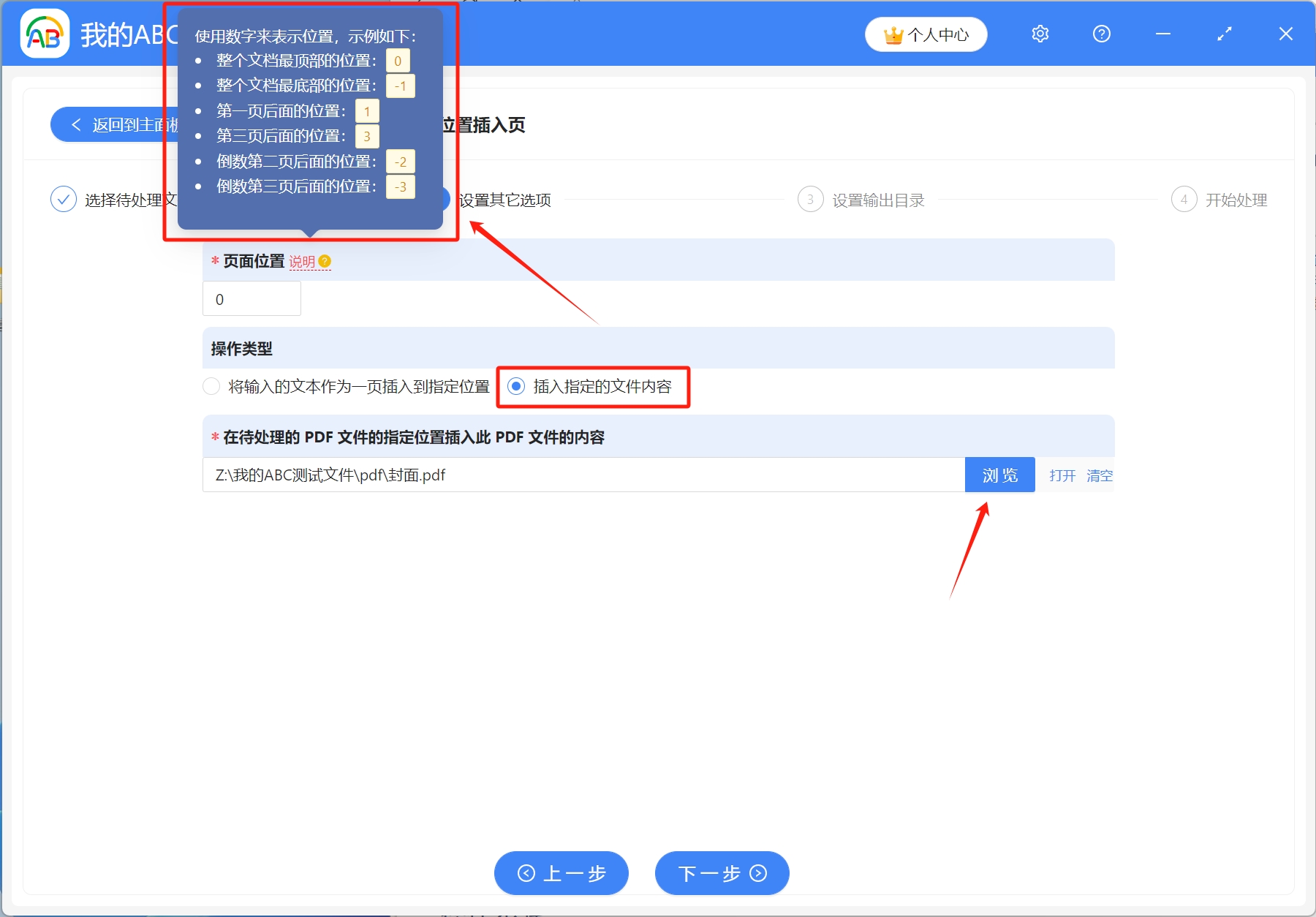This screenshot has width=1316, height=917.
Task: Open 个人中心 with the crown icon
Action: 926,34
